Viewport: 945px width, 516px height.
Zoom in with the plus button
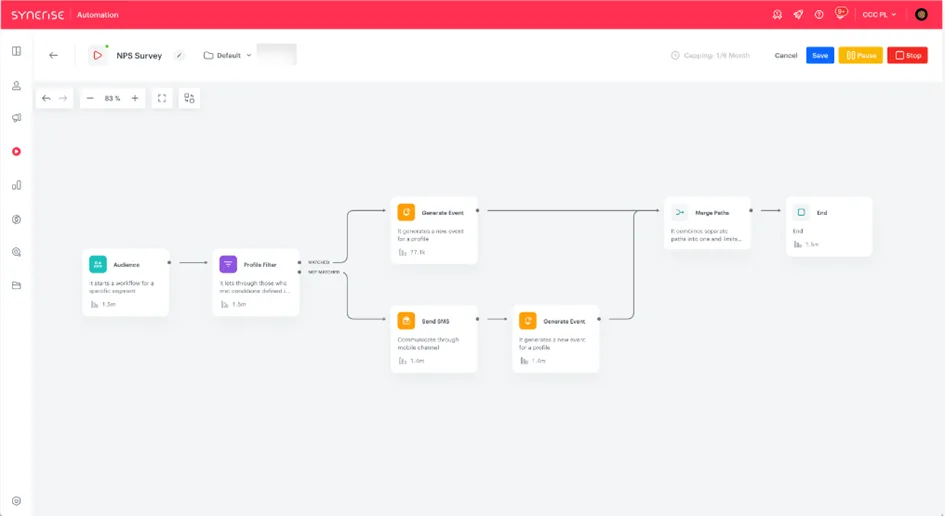pyautogui.click(x=135, y=98)
